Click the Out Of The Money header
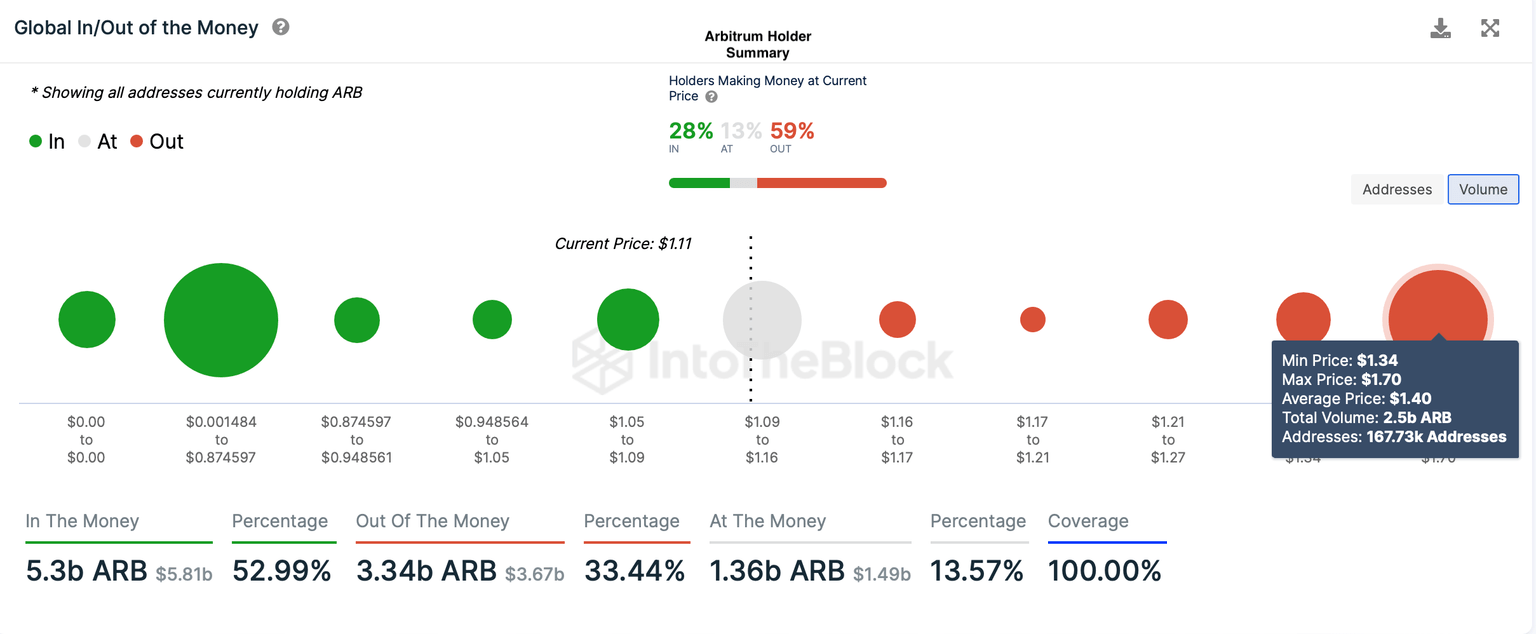1536x634 pixels. [x=432, y=521]
